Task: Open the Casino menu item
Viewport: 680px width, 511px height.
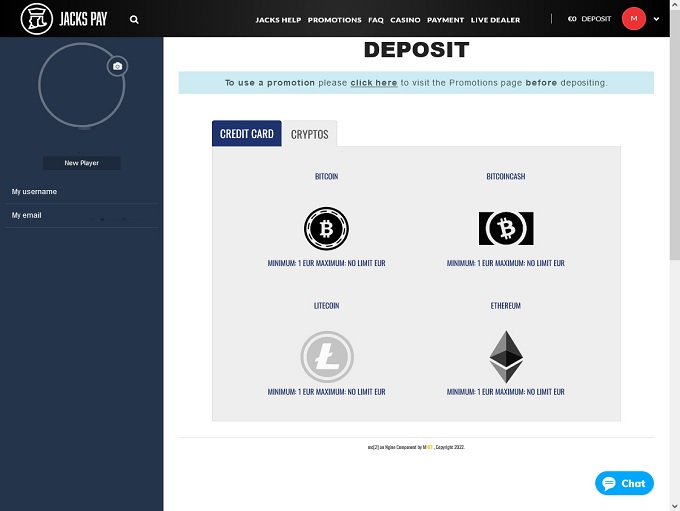Action: (405, 20)
